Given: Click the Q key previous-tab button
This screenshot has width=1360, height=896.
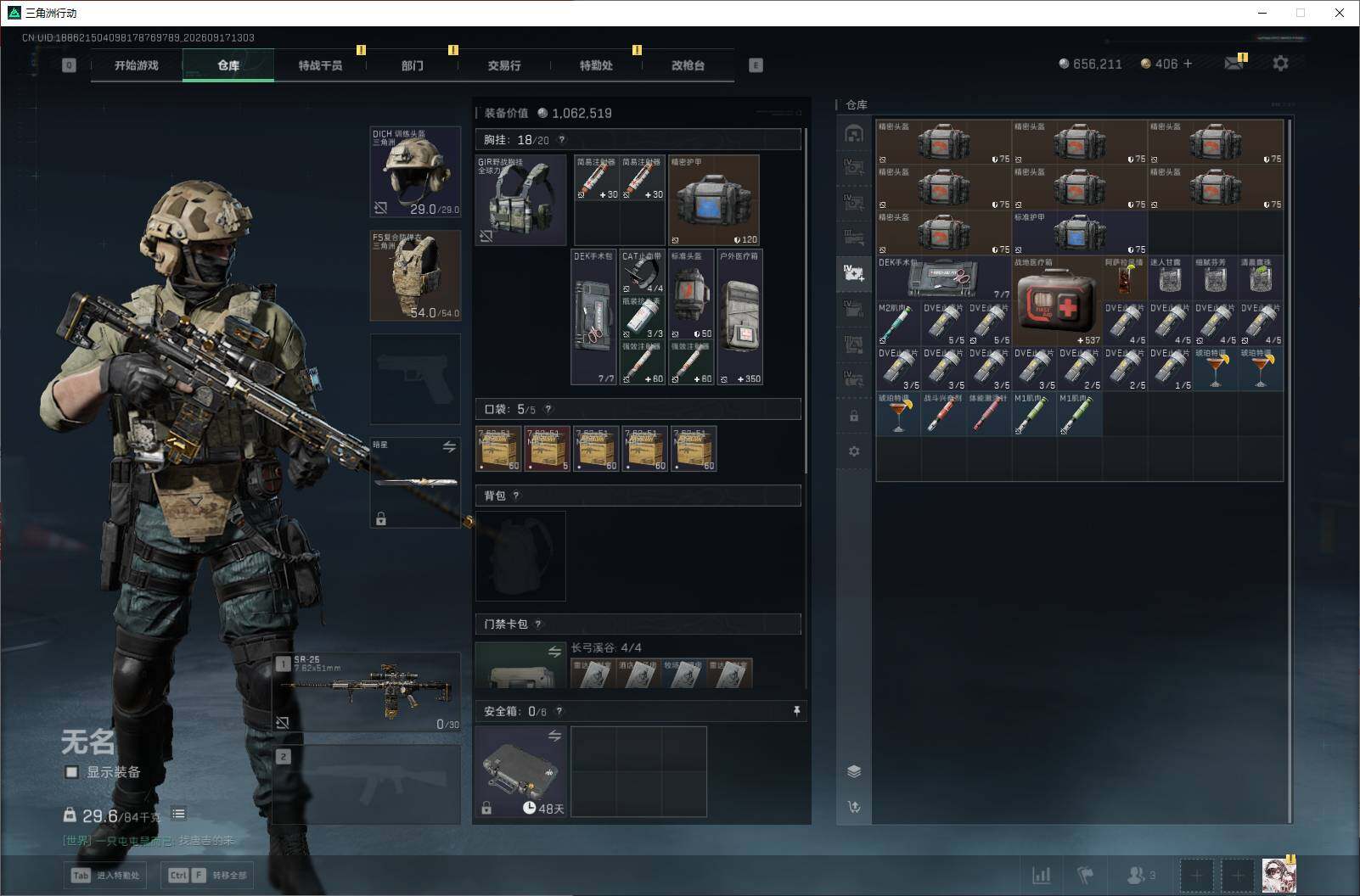Looking at the screenshot, I should [x=69, y=65].
